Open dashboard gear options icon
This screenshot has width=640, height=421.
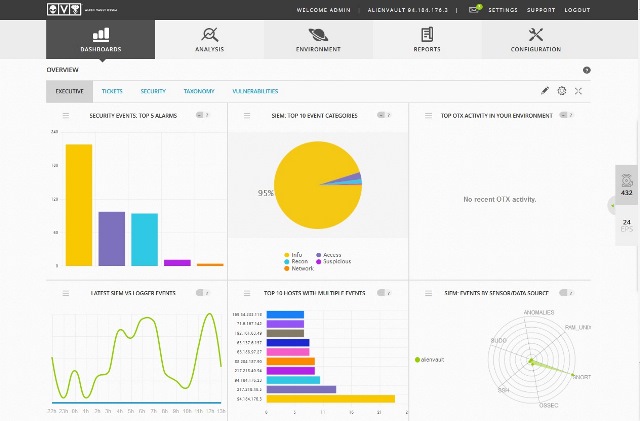[562, 91]
